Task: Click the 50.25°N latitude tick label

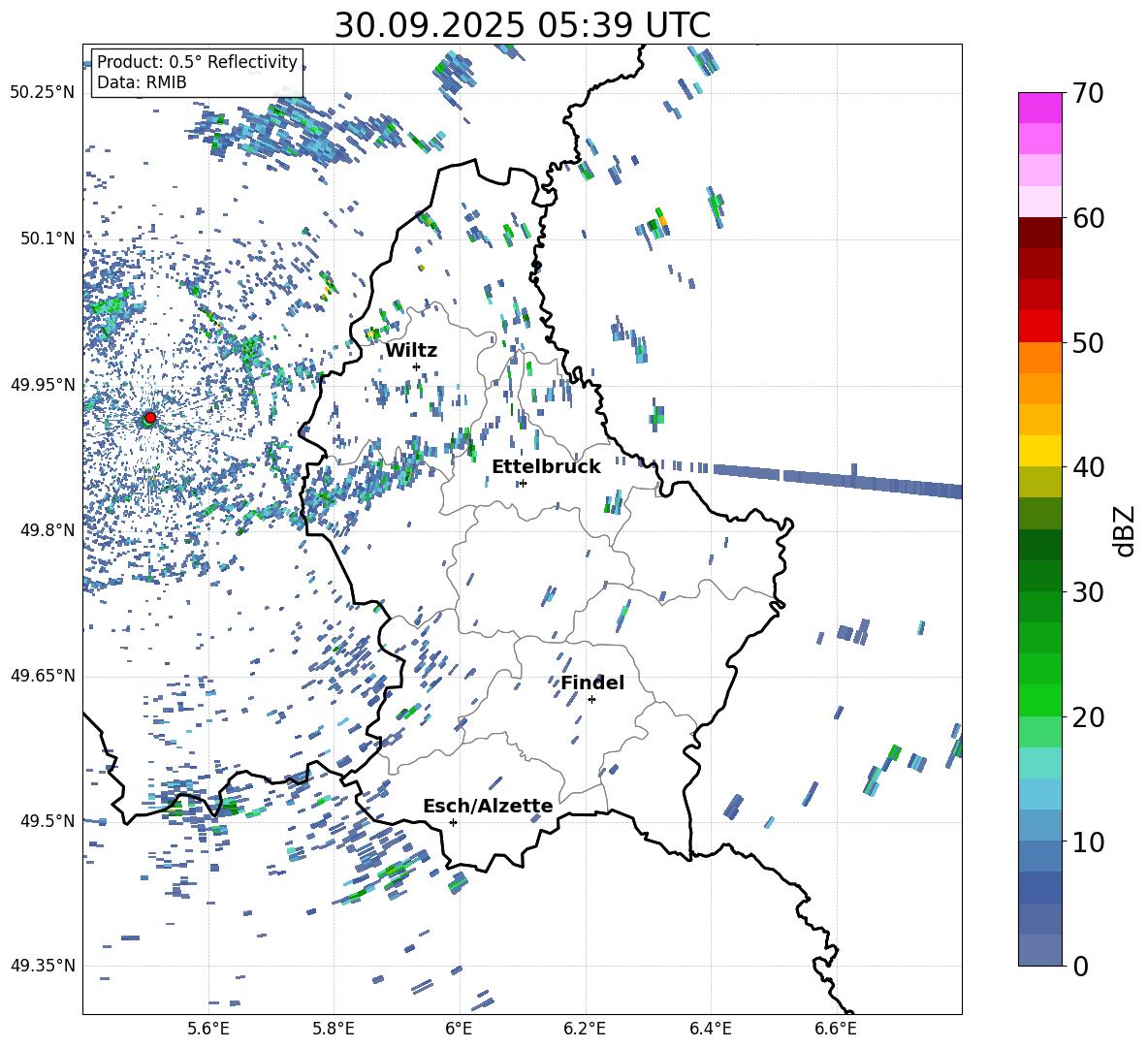Action: point(43,93)
